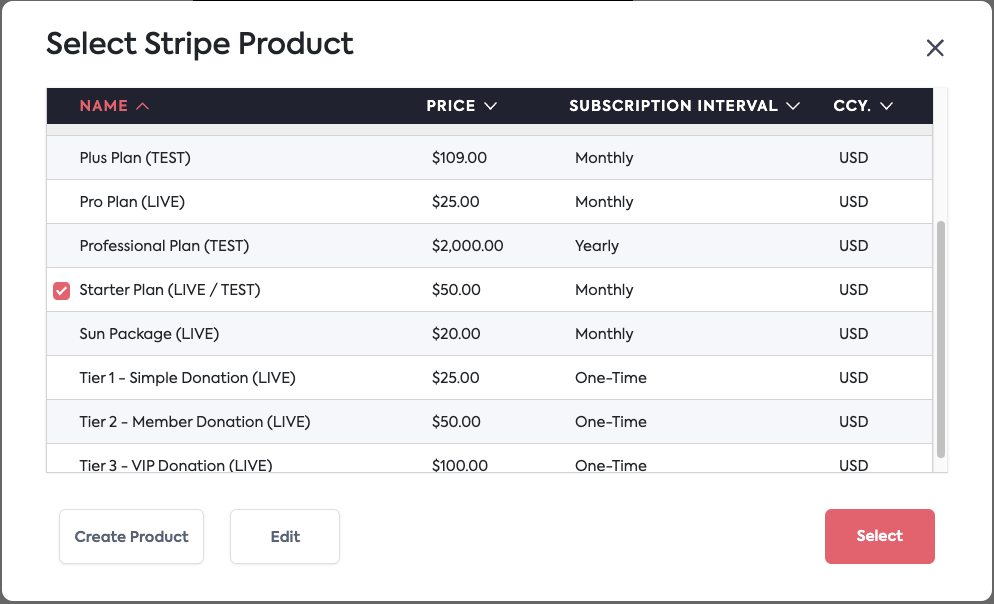Click the $2,000.00 price cell
Screen dimensions: 994x604
[x=467, y=246]
